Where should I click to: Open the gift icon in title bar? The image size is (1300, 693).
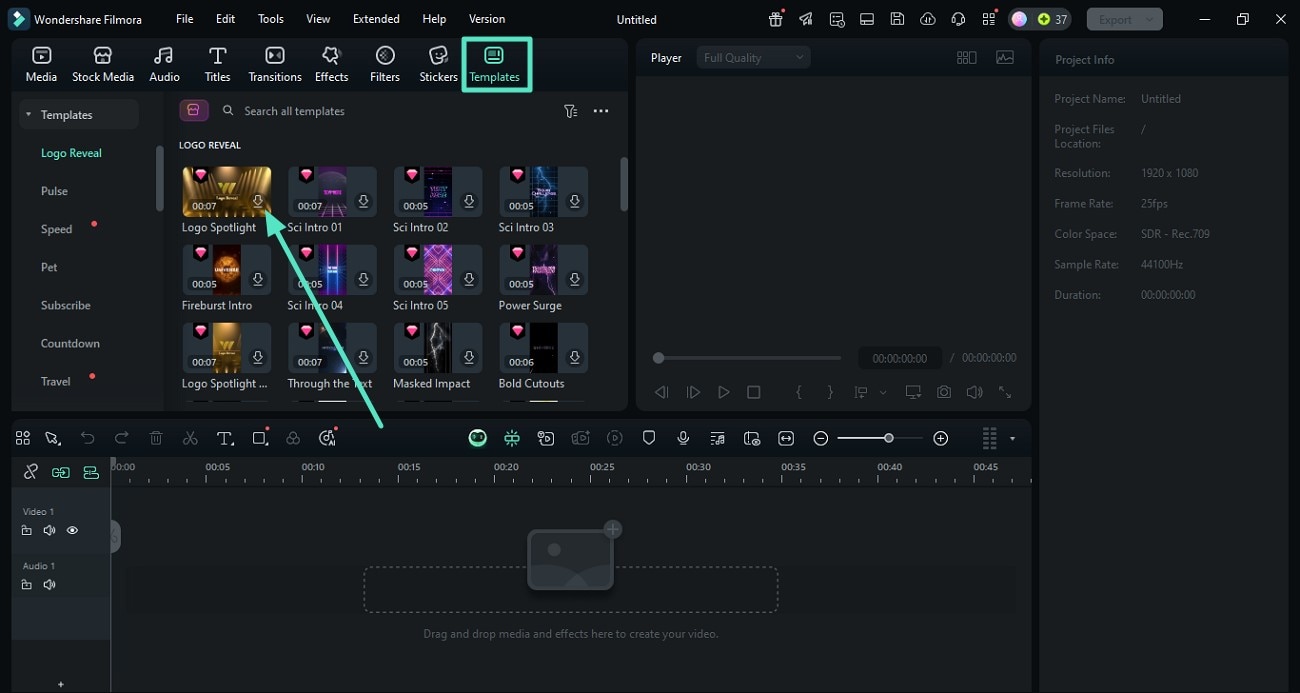click(776, 19)
